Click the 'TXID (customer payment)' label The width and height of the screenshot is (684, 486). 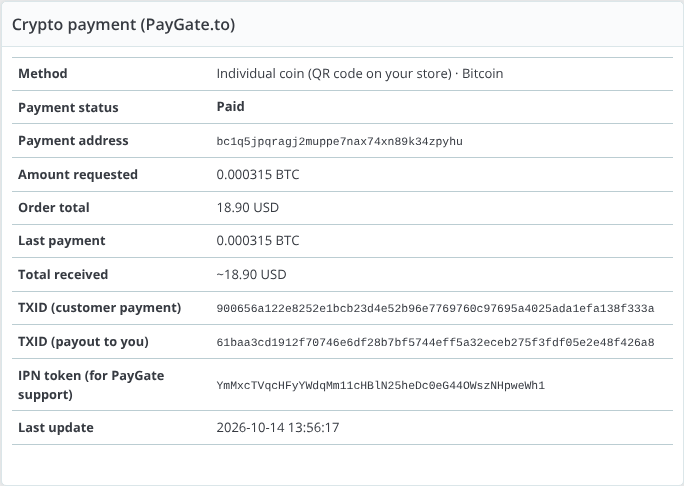point(99,308)
